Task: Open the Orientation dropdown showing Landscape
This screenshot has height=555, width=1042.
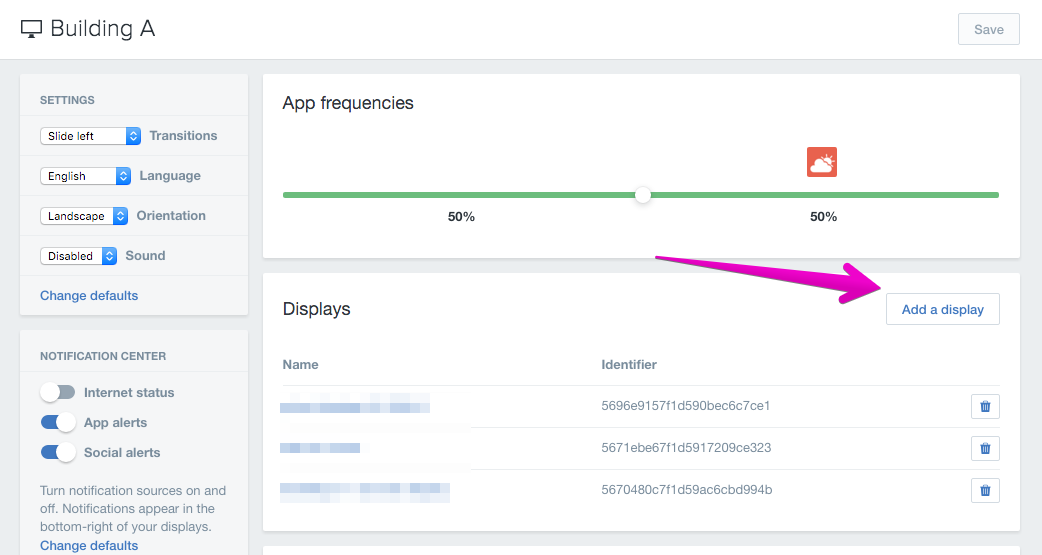Action: pos(84,216)
